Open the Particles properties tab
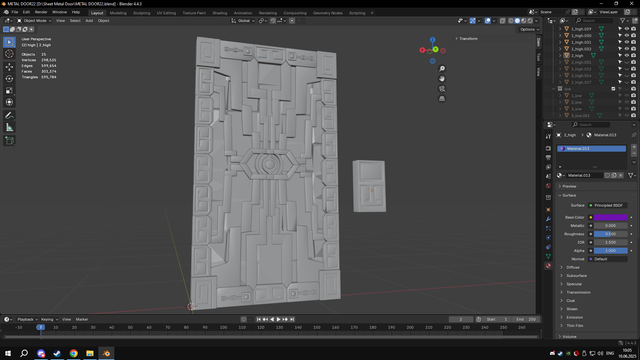 point(548,229)
